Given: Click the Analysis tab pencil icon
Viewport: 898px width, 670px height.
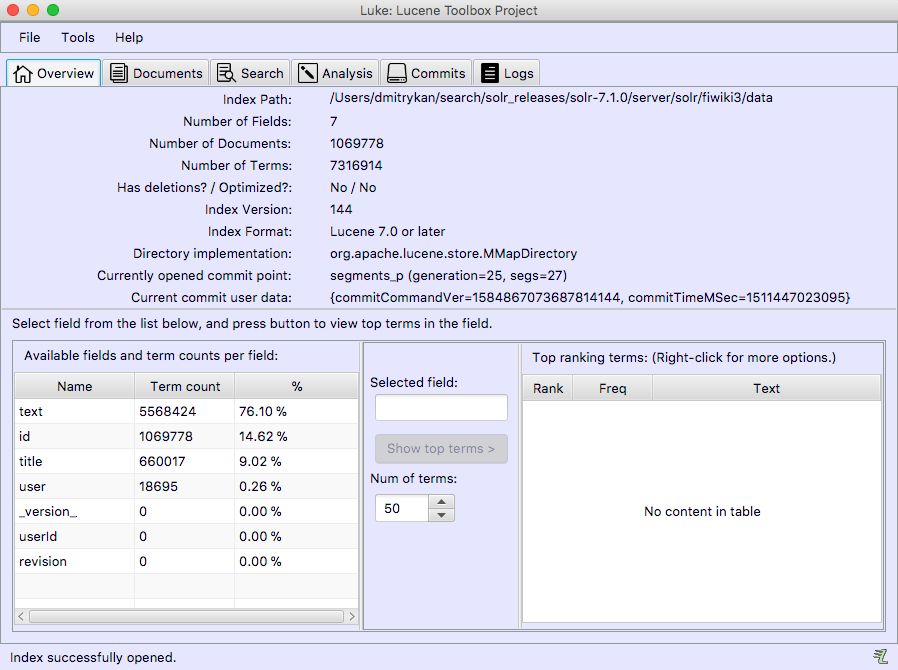Looking at the screenshot, I should (x=308, y=73).
